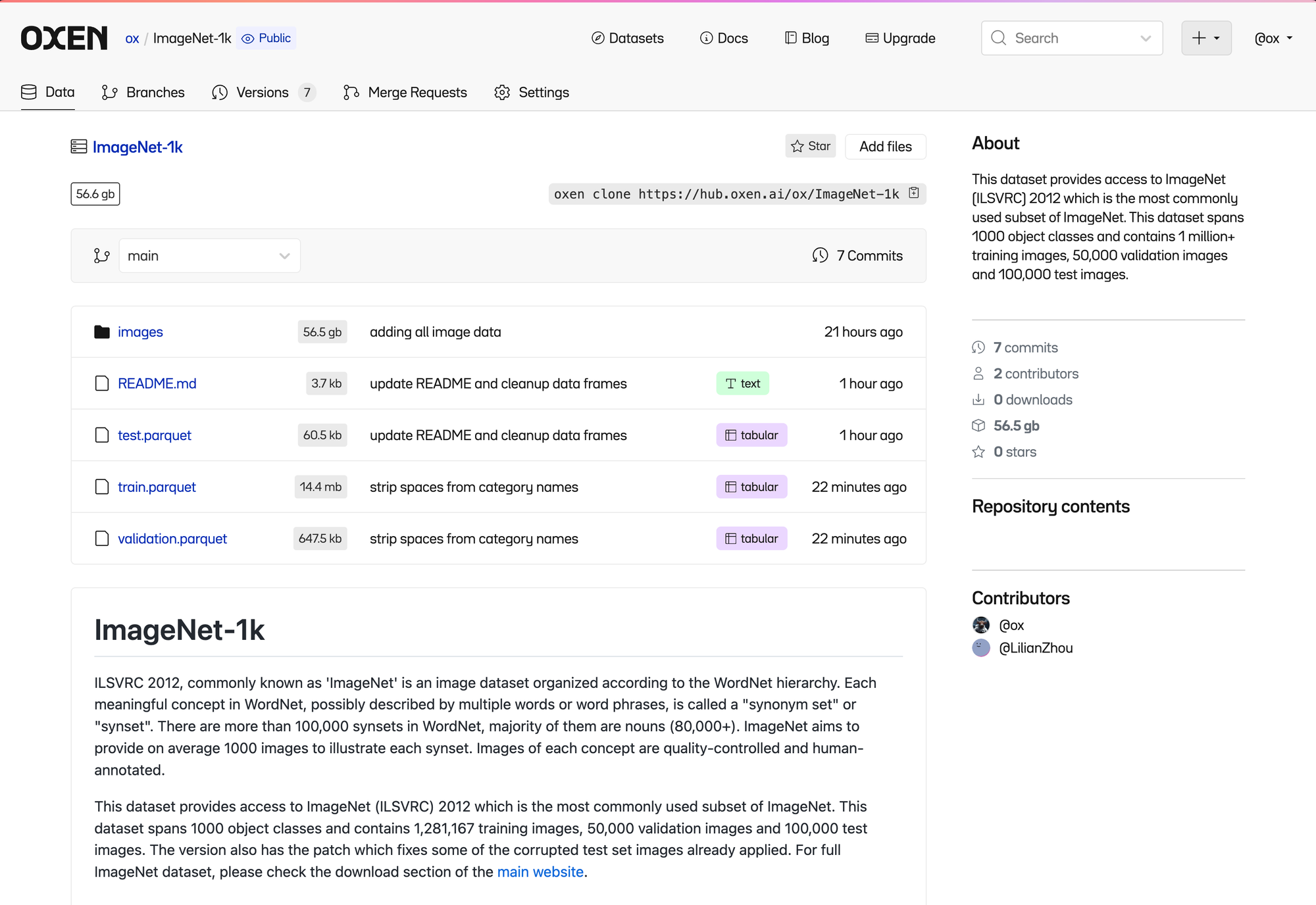The height and width of the screenshot is (905, 1316).
Task: Click the Public visibility badge
Action: (266, 38)
